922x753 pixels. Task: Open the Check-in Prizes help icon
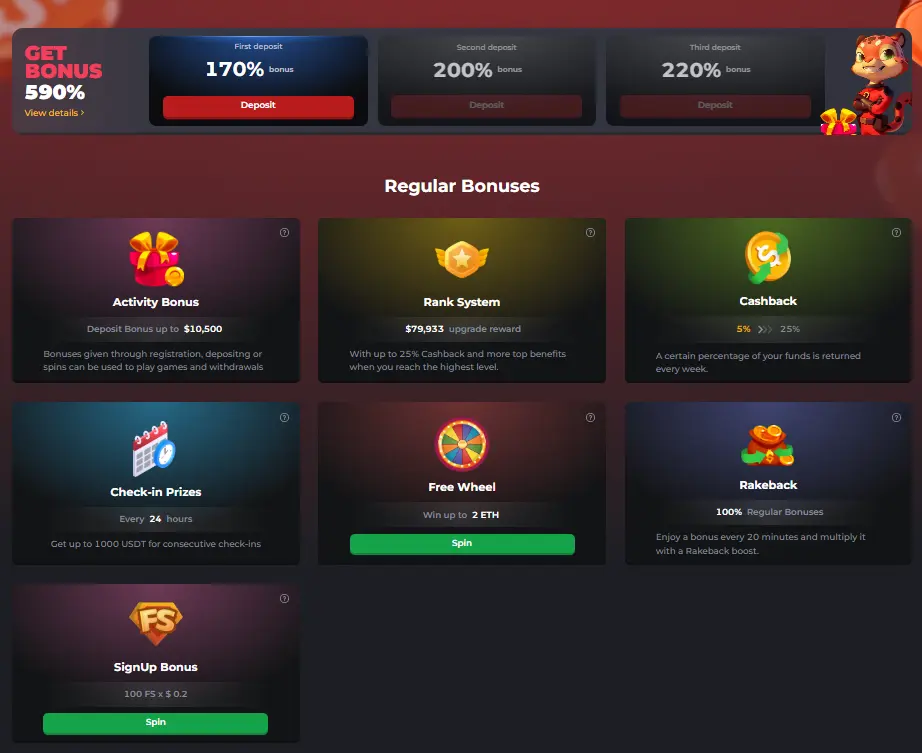[x=285, y=417]
